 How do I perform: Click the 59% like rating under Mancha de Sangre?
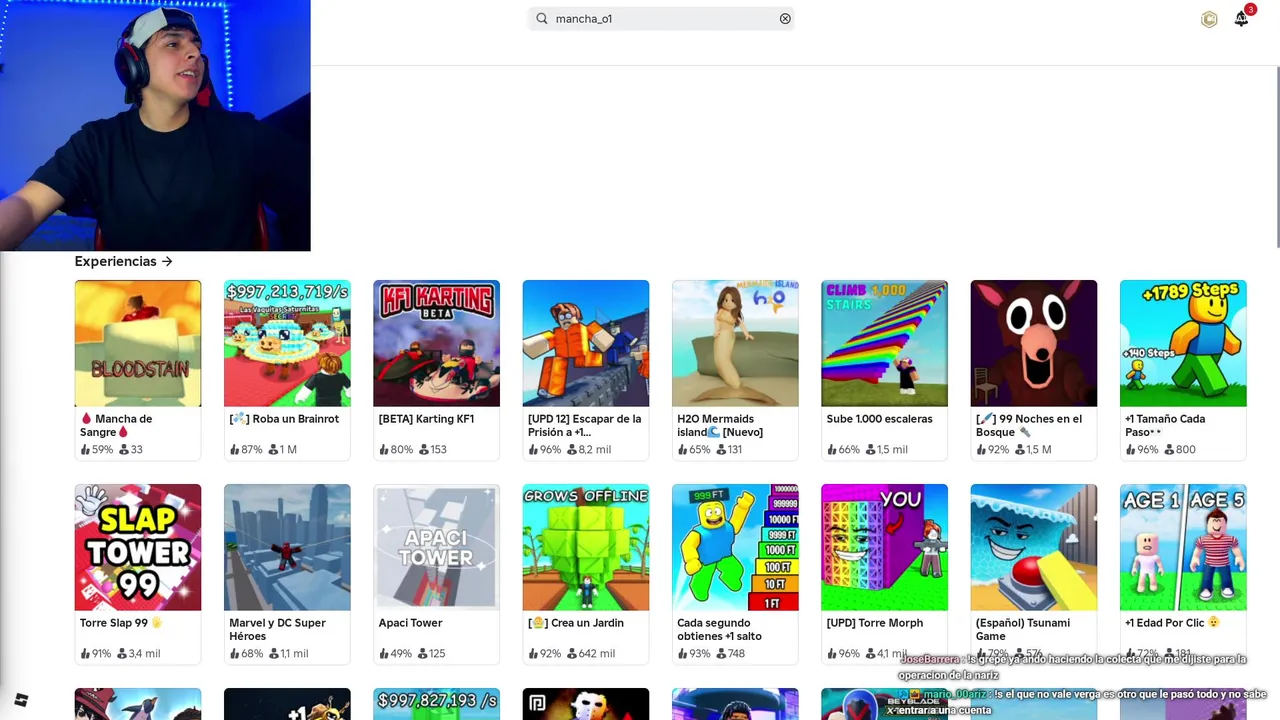click(97, 450)
